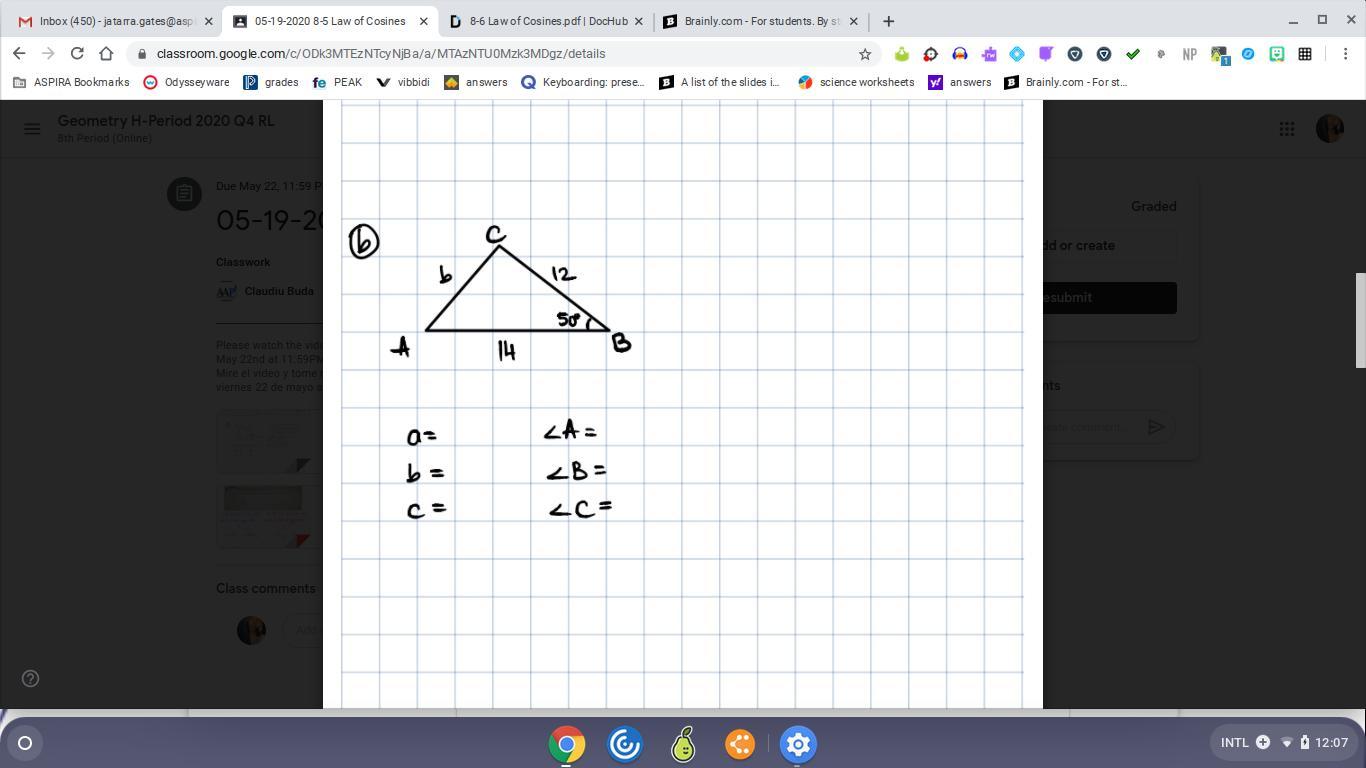The width and height of the screenshot is (1366, 768).
Task: Open the blue swirl app on shelf
Action: (x=625, y=744)
